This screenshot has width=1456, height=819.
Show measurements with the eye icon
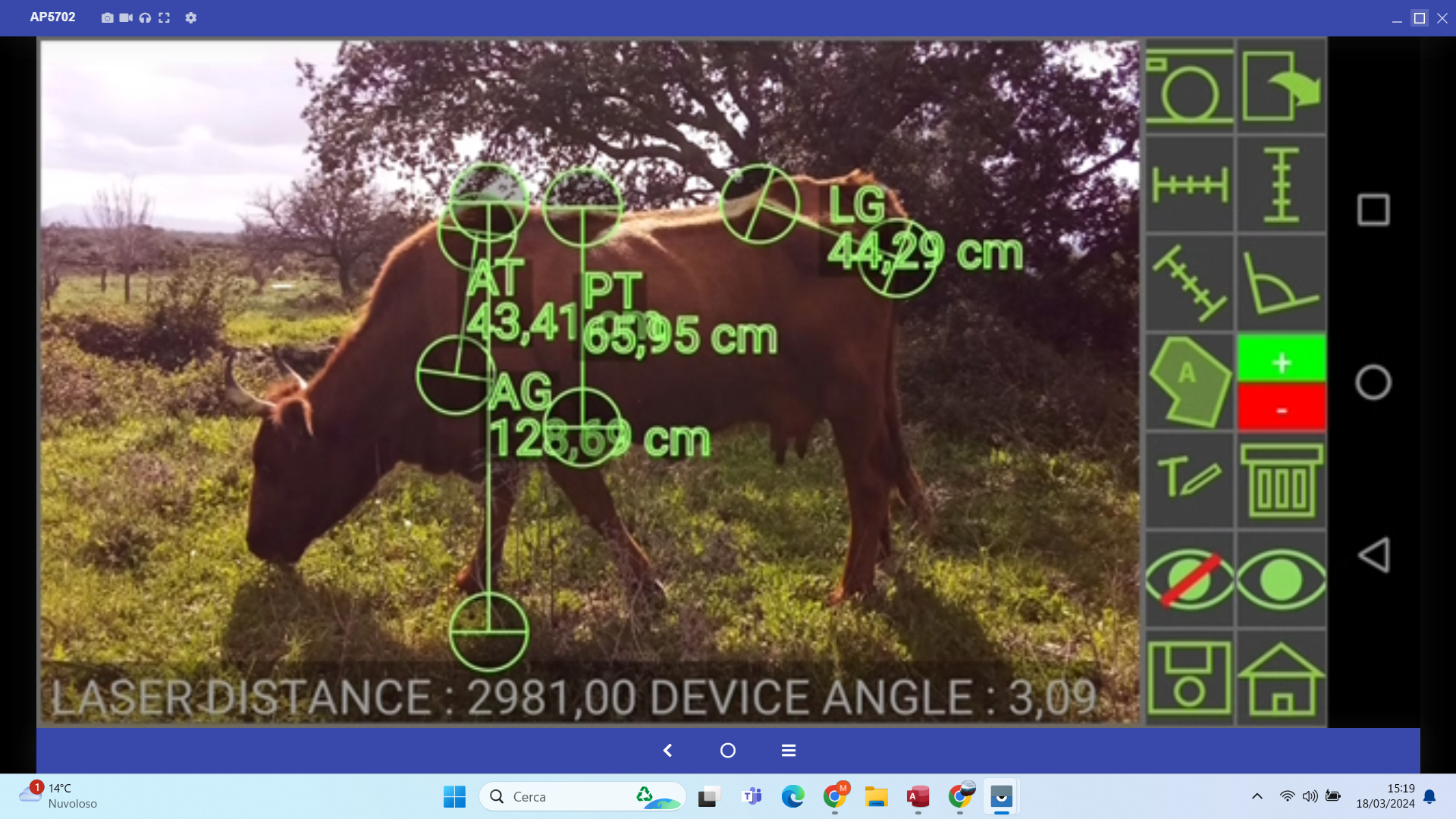pyautogui.click(x=1281, y=580)
